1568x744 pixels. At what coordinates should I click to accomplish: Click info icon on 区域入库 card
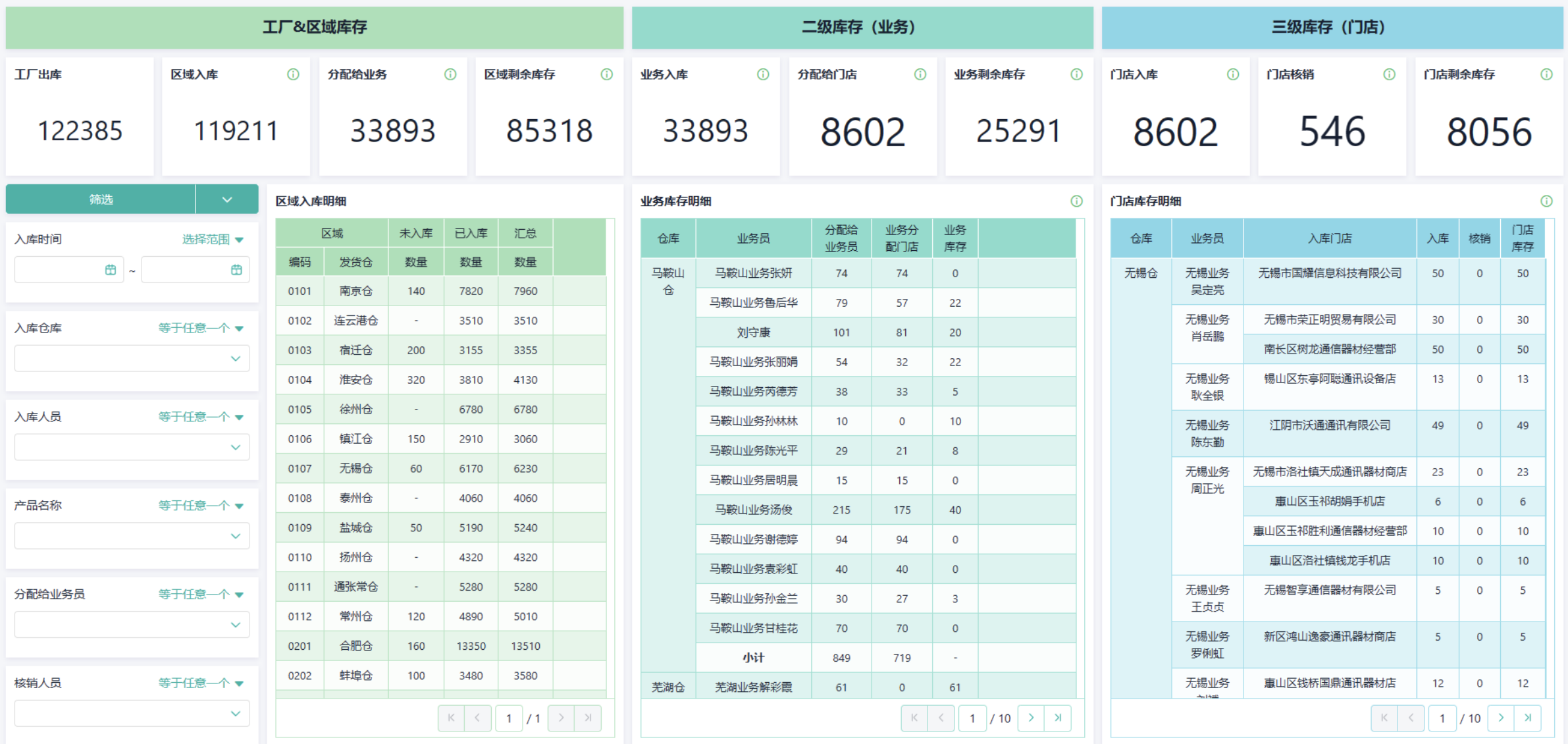(x=293, y=74)
